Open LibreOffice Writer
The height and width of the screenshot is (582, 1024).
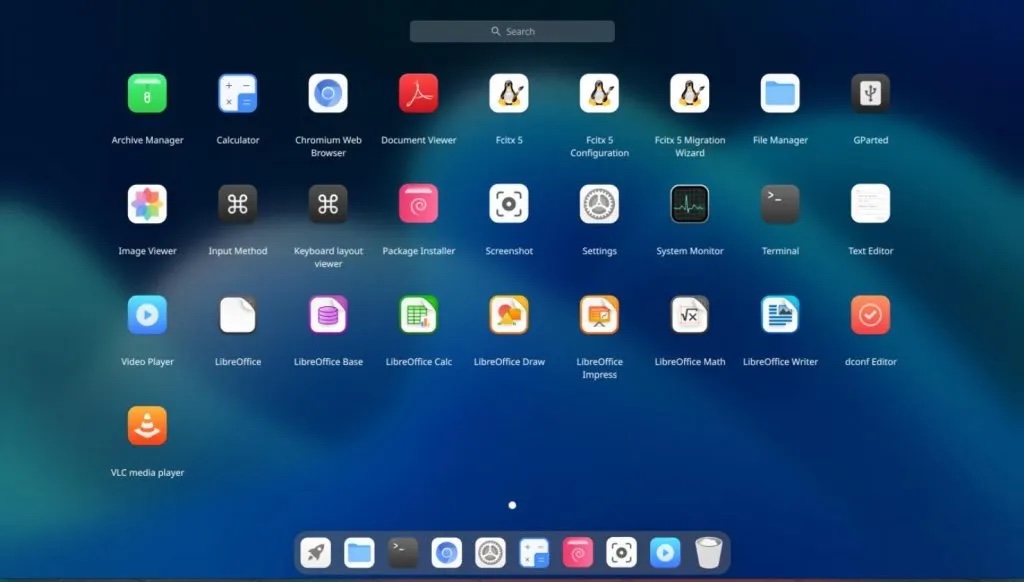point(780,315)
